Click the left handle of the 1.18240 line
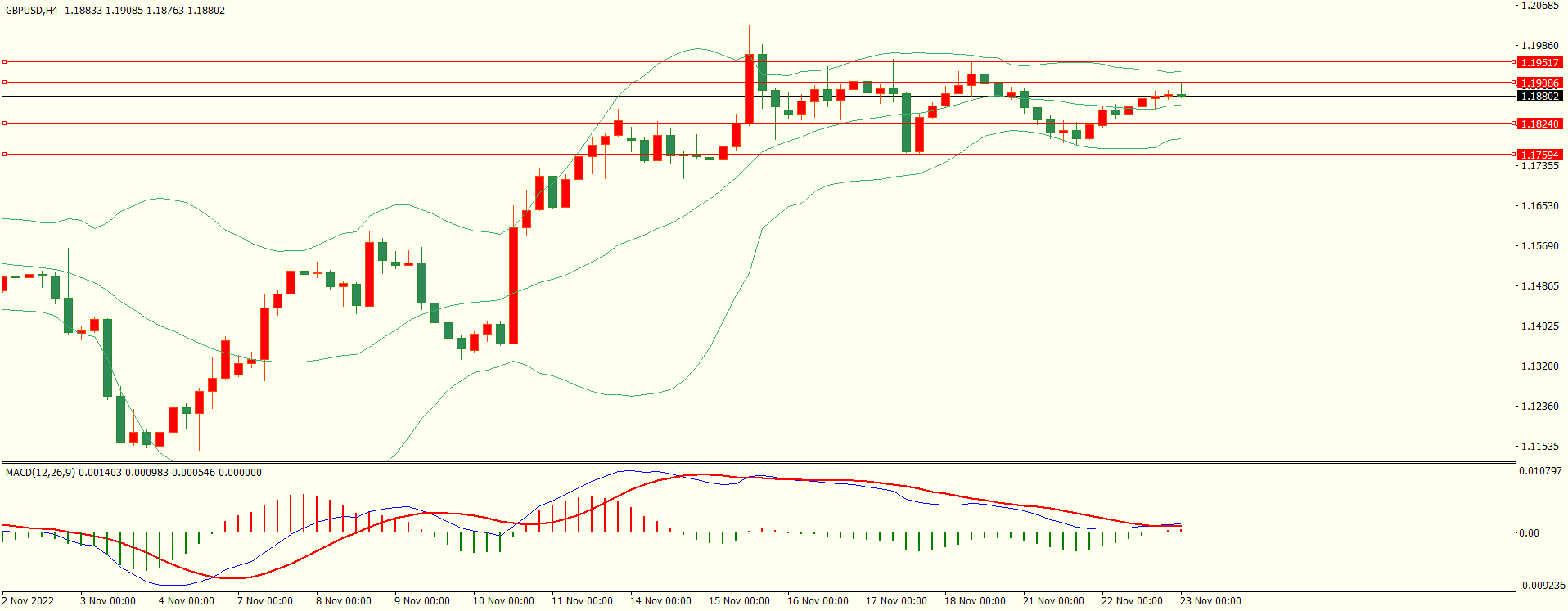The image size is (1568, 611). [4, 124]
